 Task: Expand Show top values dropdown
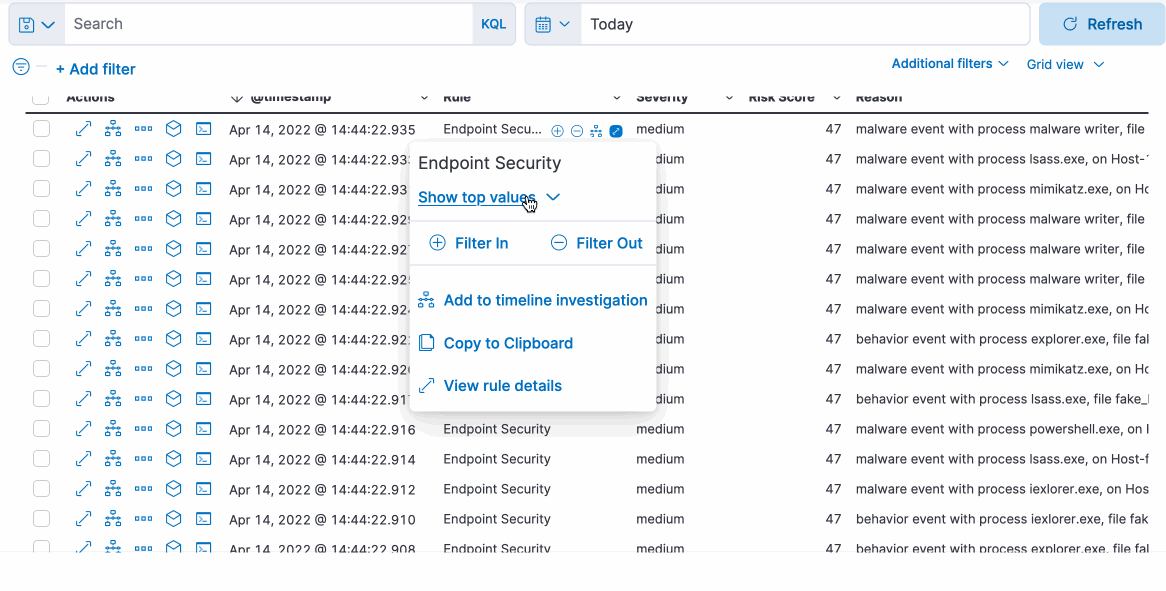pos(489,198)
